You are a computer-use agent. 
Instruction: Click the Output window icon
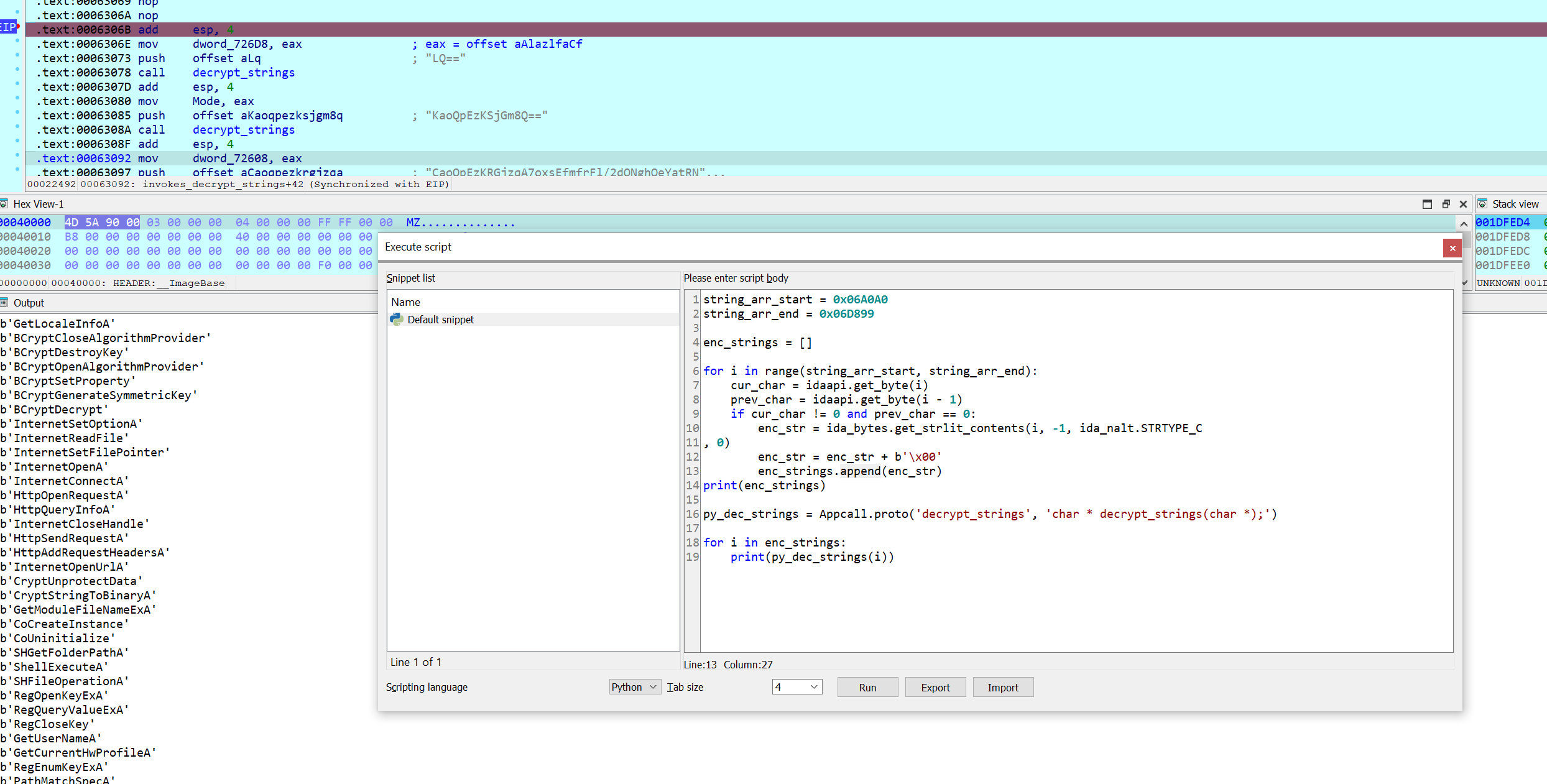click(4, 303)
